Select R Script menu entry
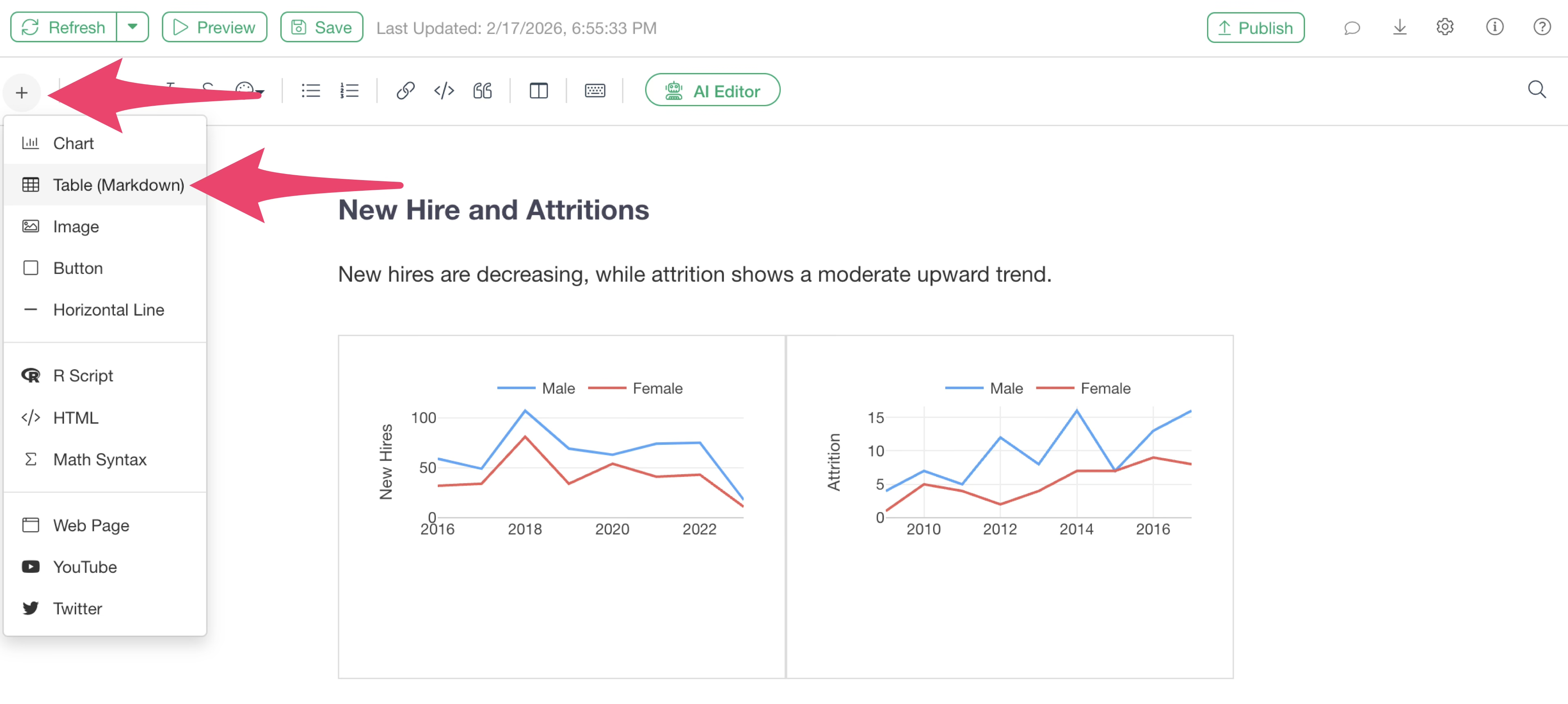The height and width of the screenshot is (704, 1568). 83,375
